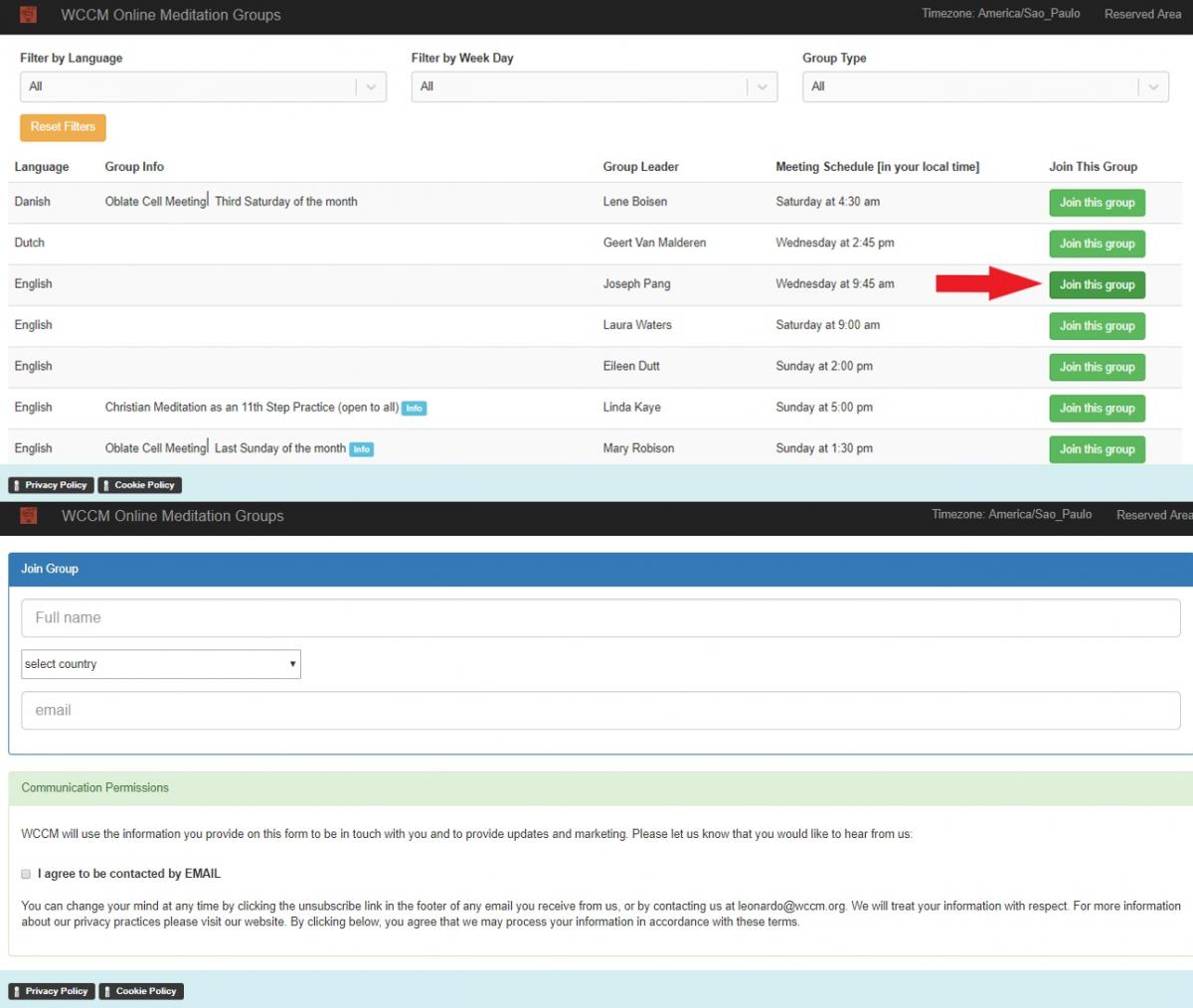Click the Communication Permissions heading
The image size is (1193, 1008).
[x=95, y=788]
